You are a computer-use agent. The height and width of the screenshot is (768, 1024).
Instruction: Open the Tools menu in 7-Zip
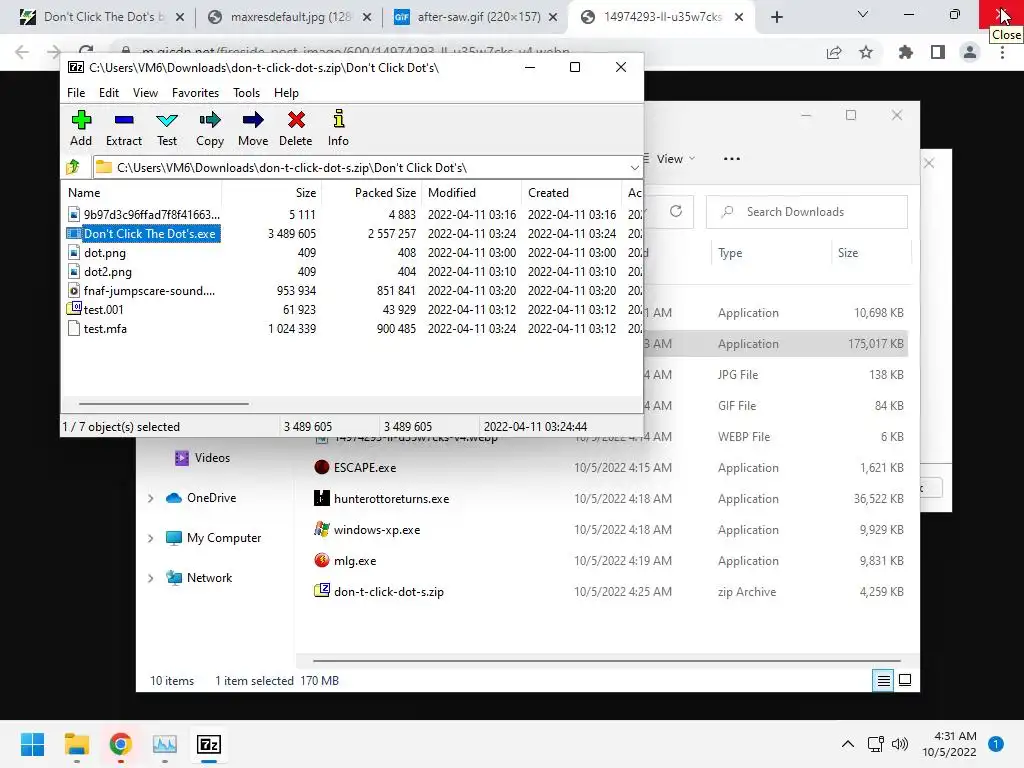tap(246, 93)
